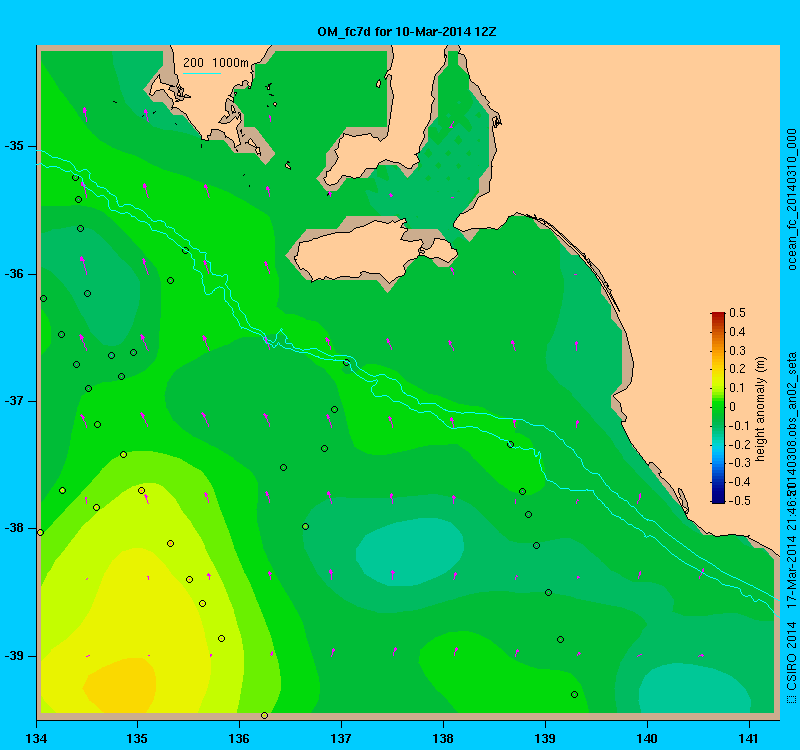Screen dimensions: 800x750
Task: Click the '0.3' value on the color scale
Action: coord(737,351)
